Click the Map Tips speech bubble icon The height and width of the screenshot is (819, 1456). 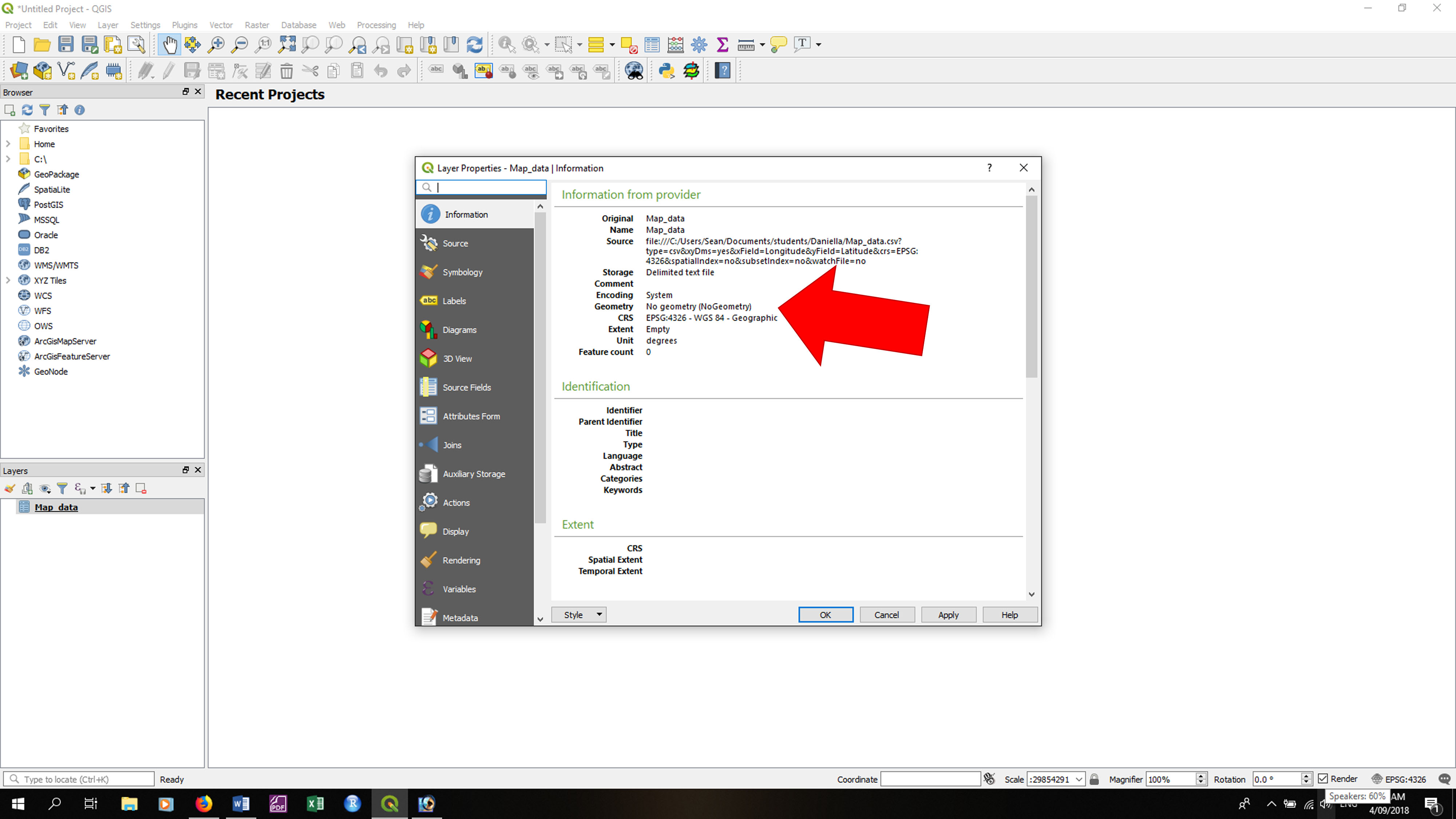(779, 45)
